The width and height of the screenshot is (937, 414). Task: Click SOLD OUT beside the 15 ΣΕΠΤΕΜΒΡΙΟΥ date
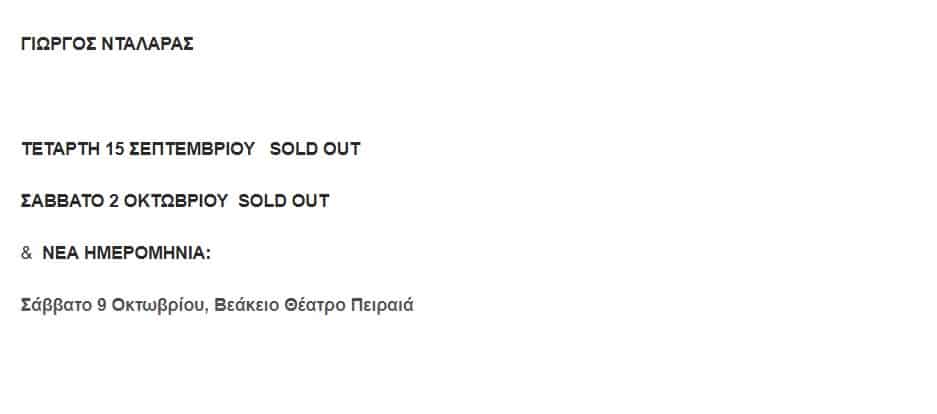pyautogui.click(x=315, y=149)
